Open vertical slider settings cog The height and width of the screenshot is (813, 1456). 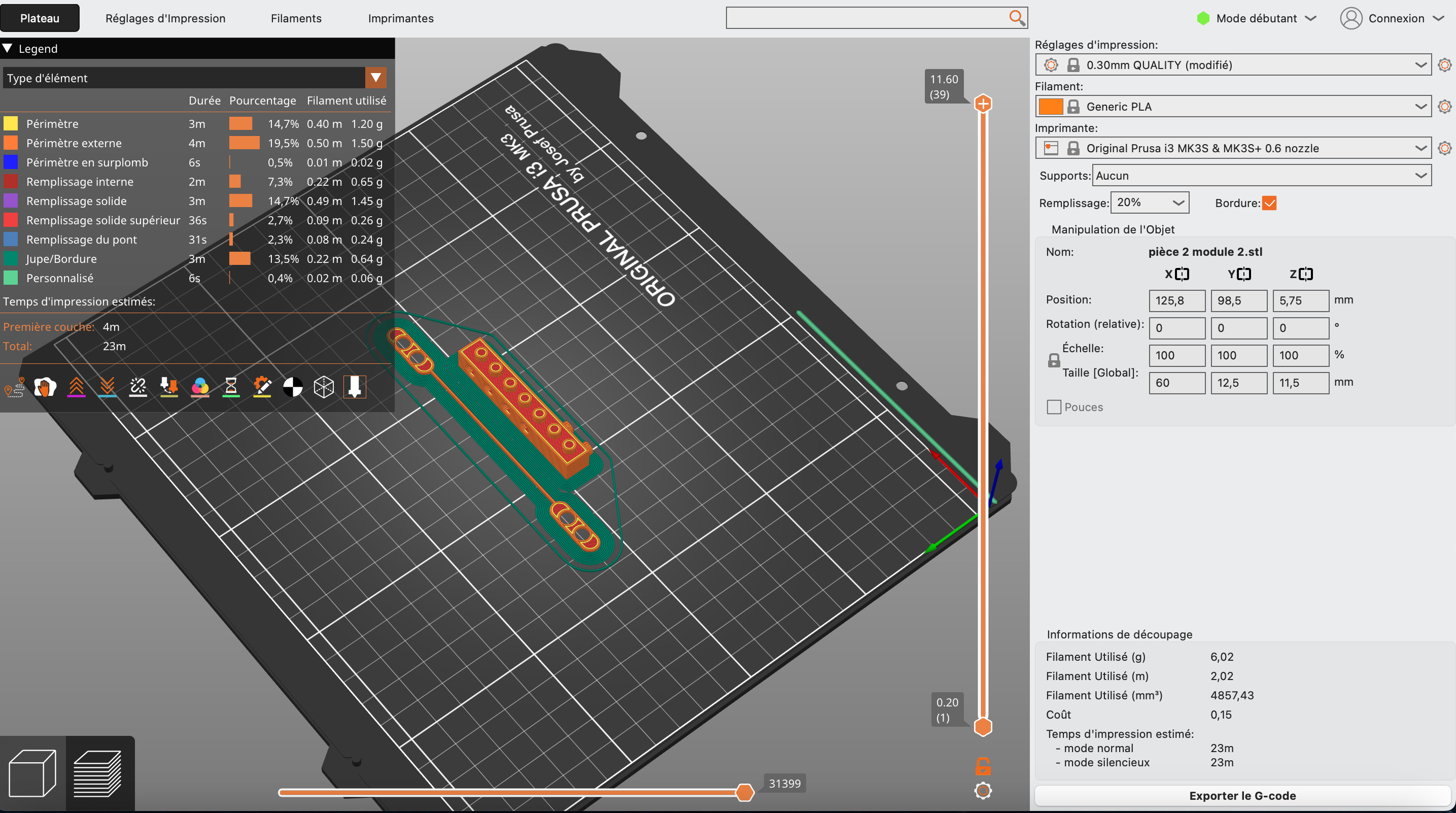click(x=983, y=790)
